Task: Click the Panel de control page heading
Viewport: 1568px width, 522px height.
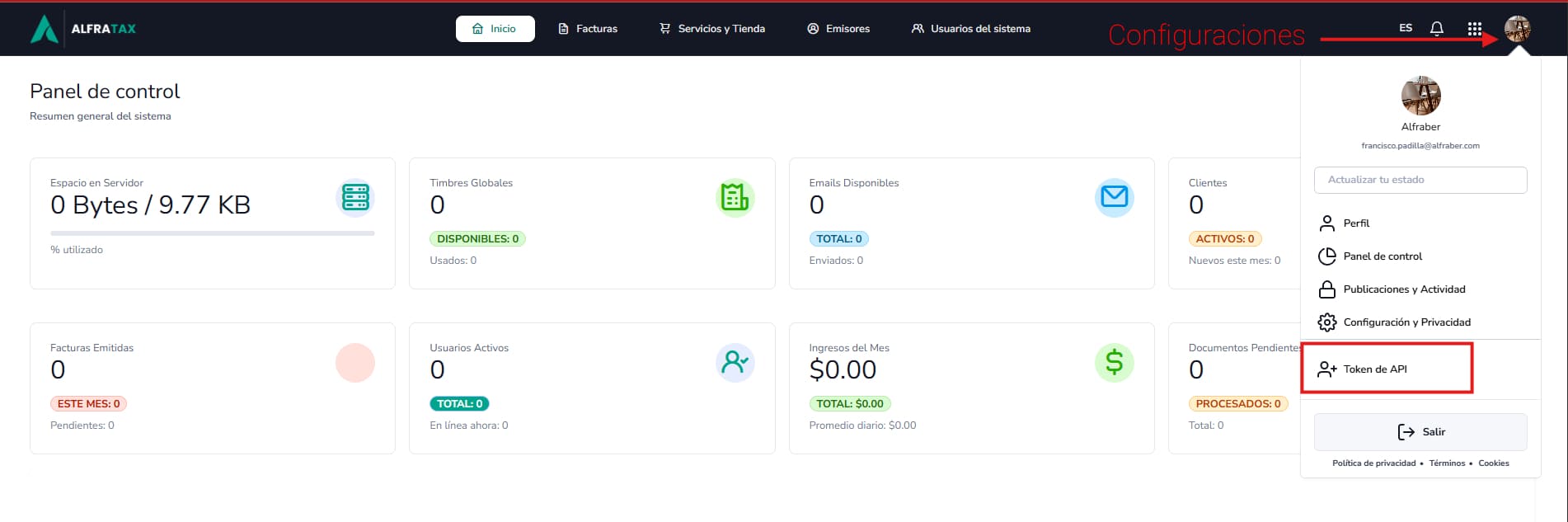Action: click(x=105, y=92)
